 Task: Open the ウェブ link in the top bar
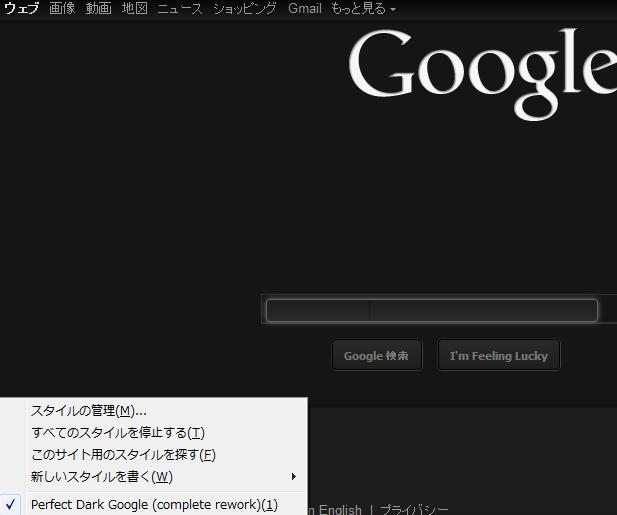point(21,8)
